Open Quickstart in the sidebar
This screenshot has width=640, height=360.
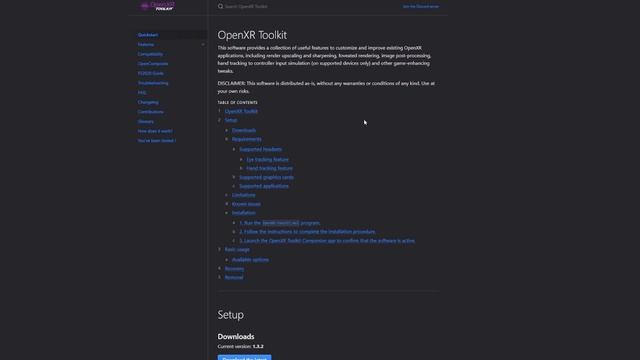(148, 35)
